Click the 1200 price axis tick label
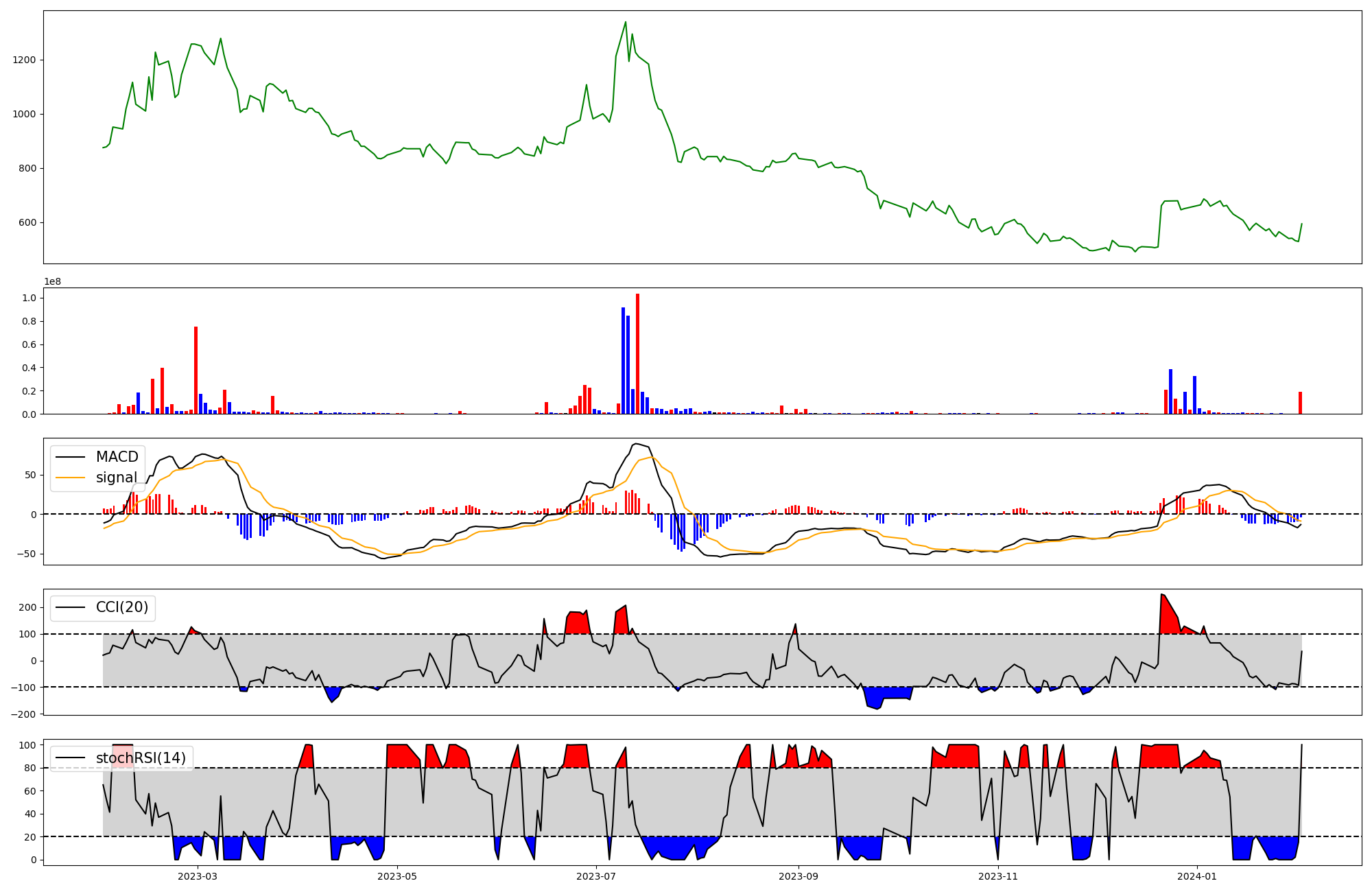Screen dimensions: 1372x892 point(24,60)
